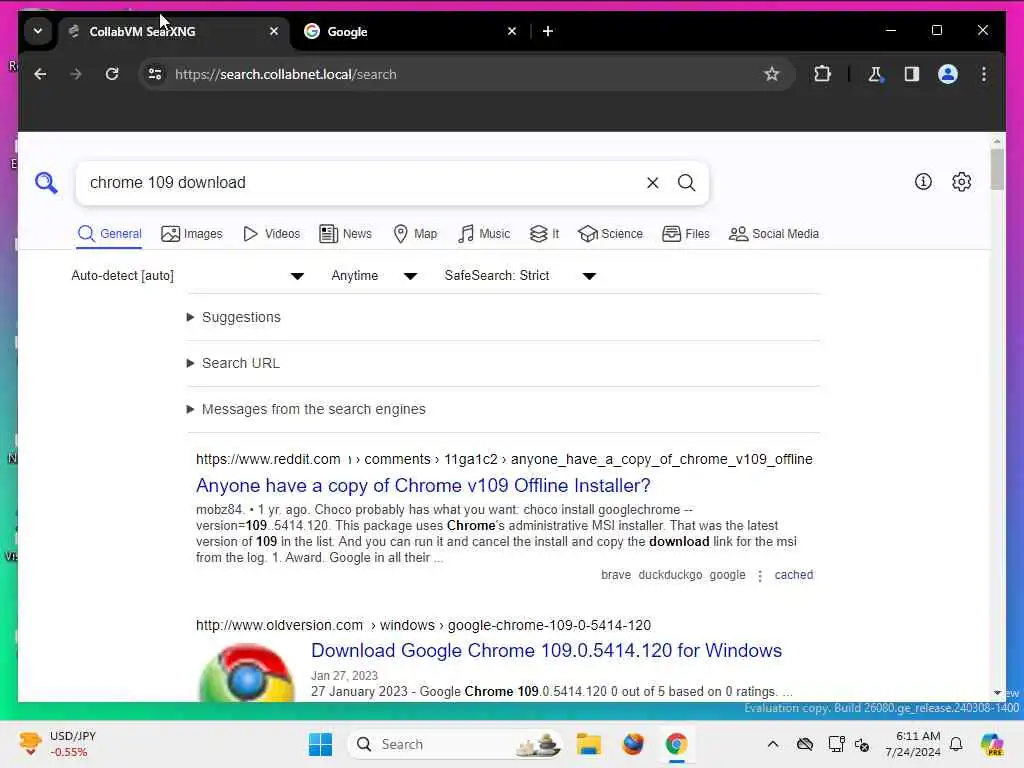Open the oldversion.com result URL
The image size is (1024, 768).
(423, 625)
